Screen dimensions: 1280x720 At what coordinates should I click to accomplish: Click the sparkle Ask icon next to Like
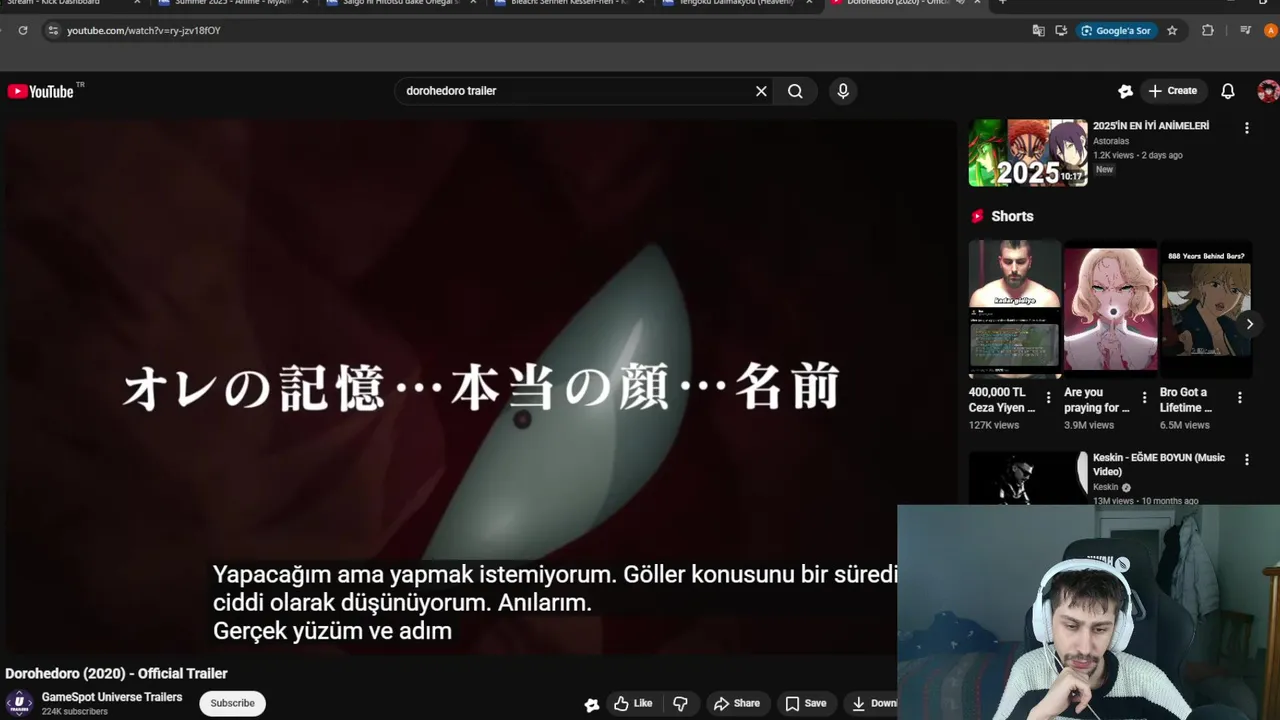tap(592, 705)
